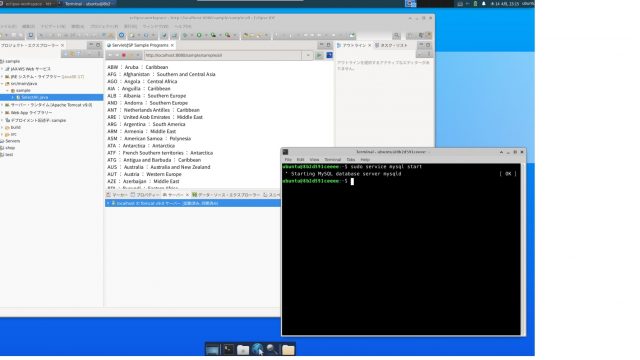
Task: Select the test project in explorer
Action: pyautogui.click(x=7, y=155)
